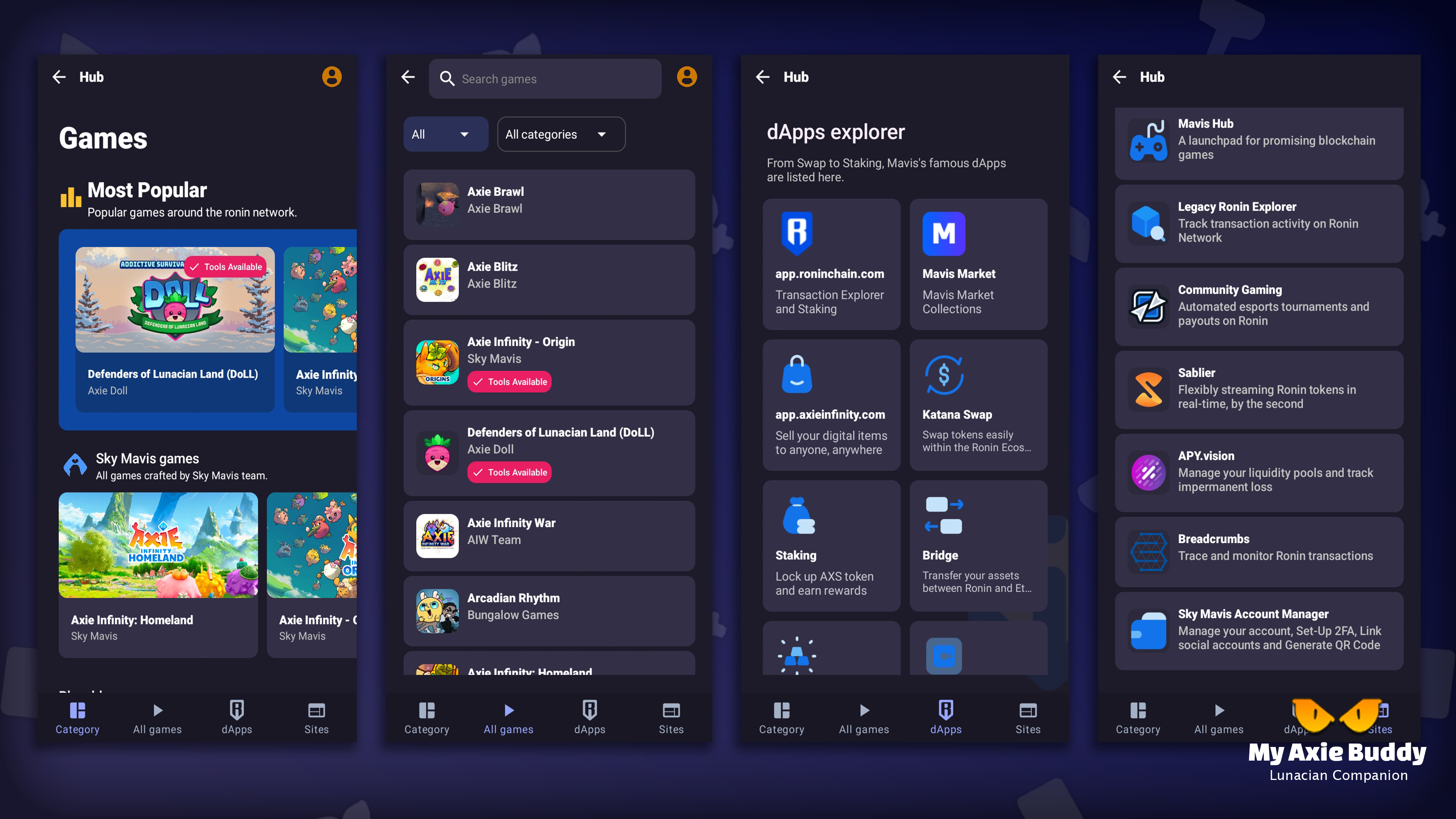Screen dimensions: 1456x819
Task: Tap search magnifier icon in search bar
Action: click(x=447, y=79)
